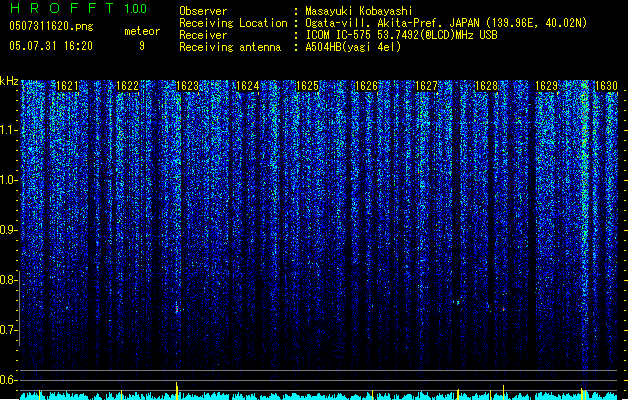The width and height of the screenshot is (629, 400).
Task: Click the 0.8 frequency axis label
Action: pyautogui.click(x=8, y=280)
